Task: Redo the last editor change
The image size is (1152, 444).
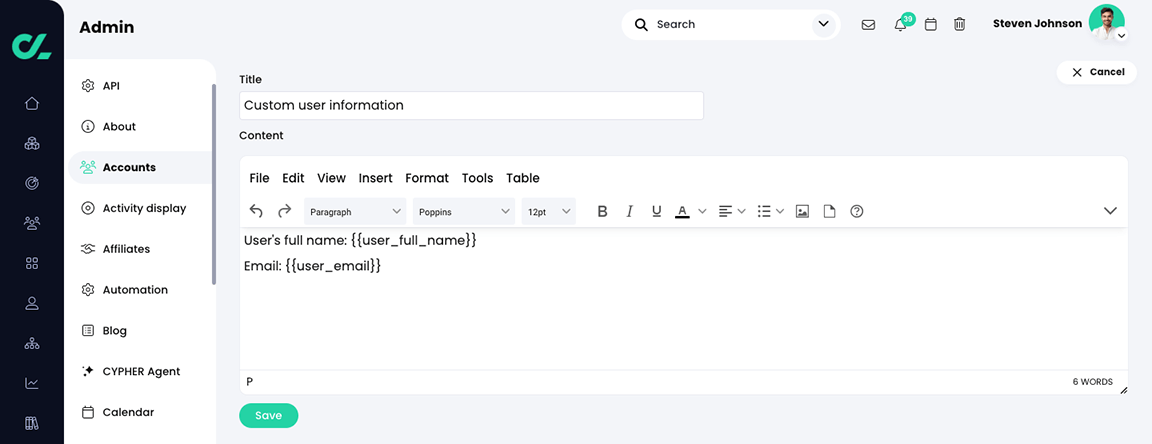Action: tap(284, 211)
